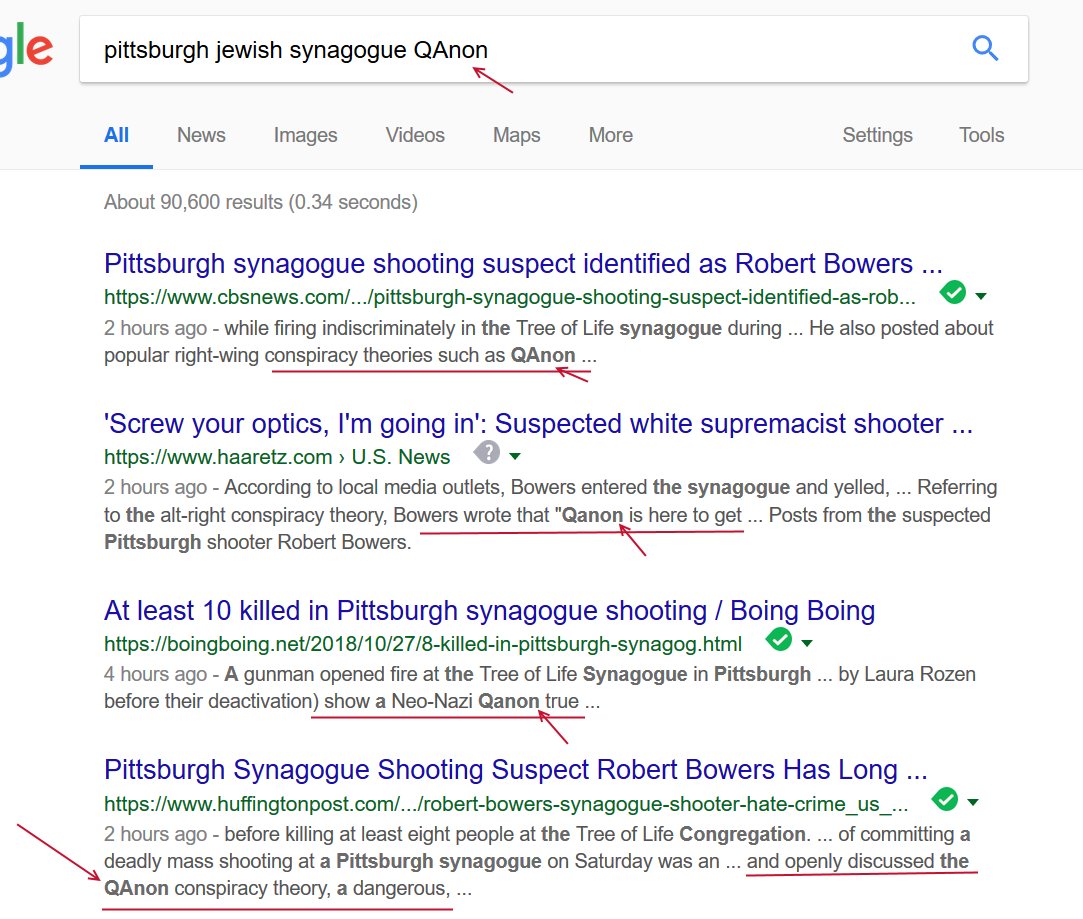Click green checkmark badge beside Huffington Post result
Viewport: 1083px width, 919px height.
click(944, 799)
